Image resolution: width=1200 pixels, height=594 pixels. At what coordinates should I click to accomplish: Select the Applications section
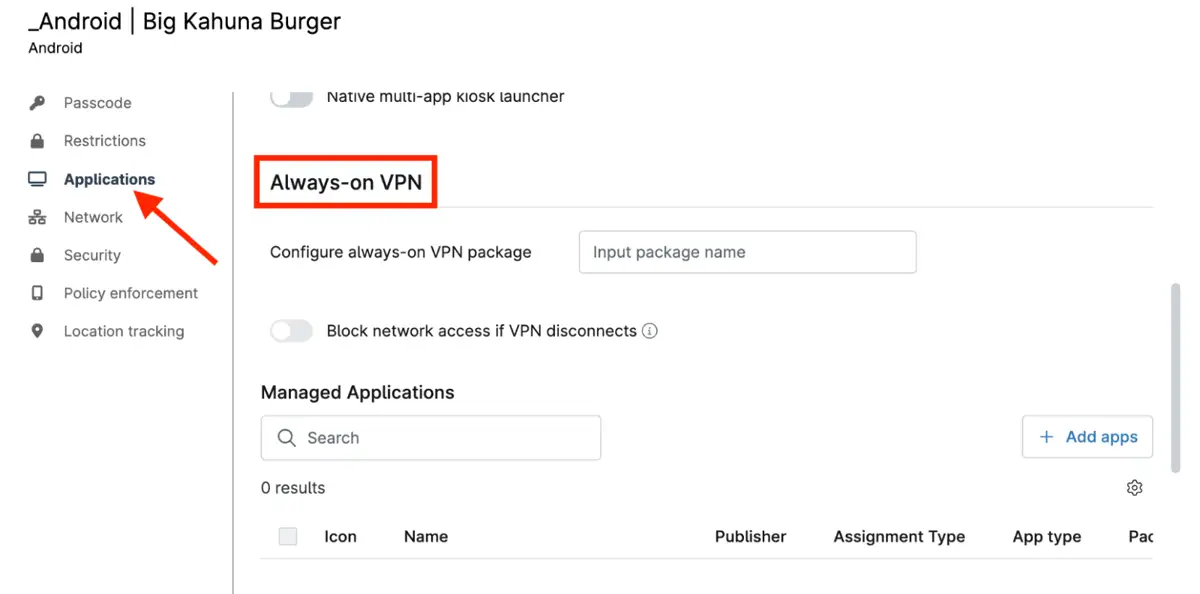coord(109,179)
